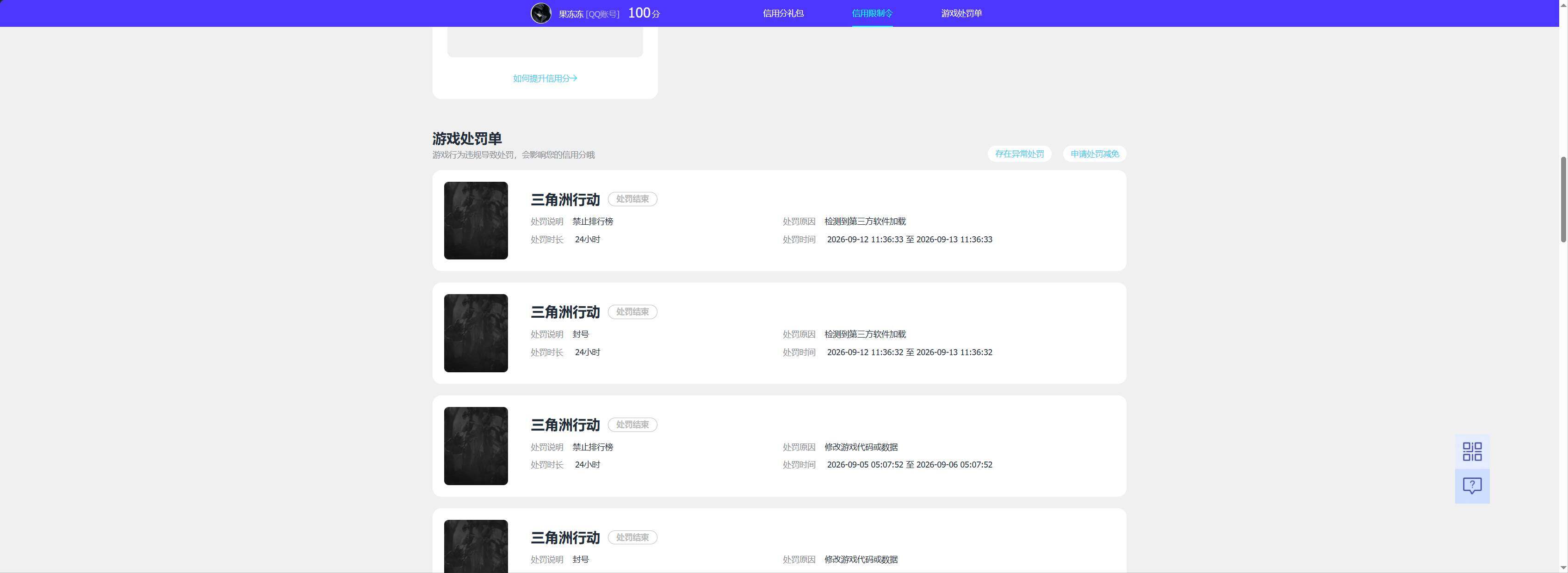Click the 处罚结束 badge on the 05:07:52 card

[x=632, y=425]
